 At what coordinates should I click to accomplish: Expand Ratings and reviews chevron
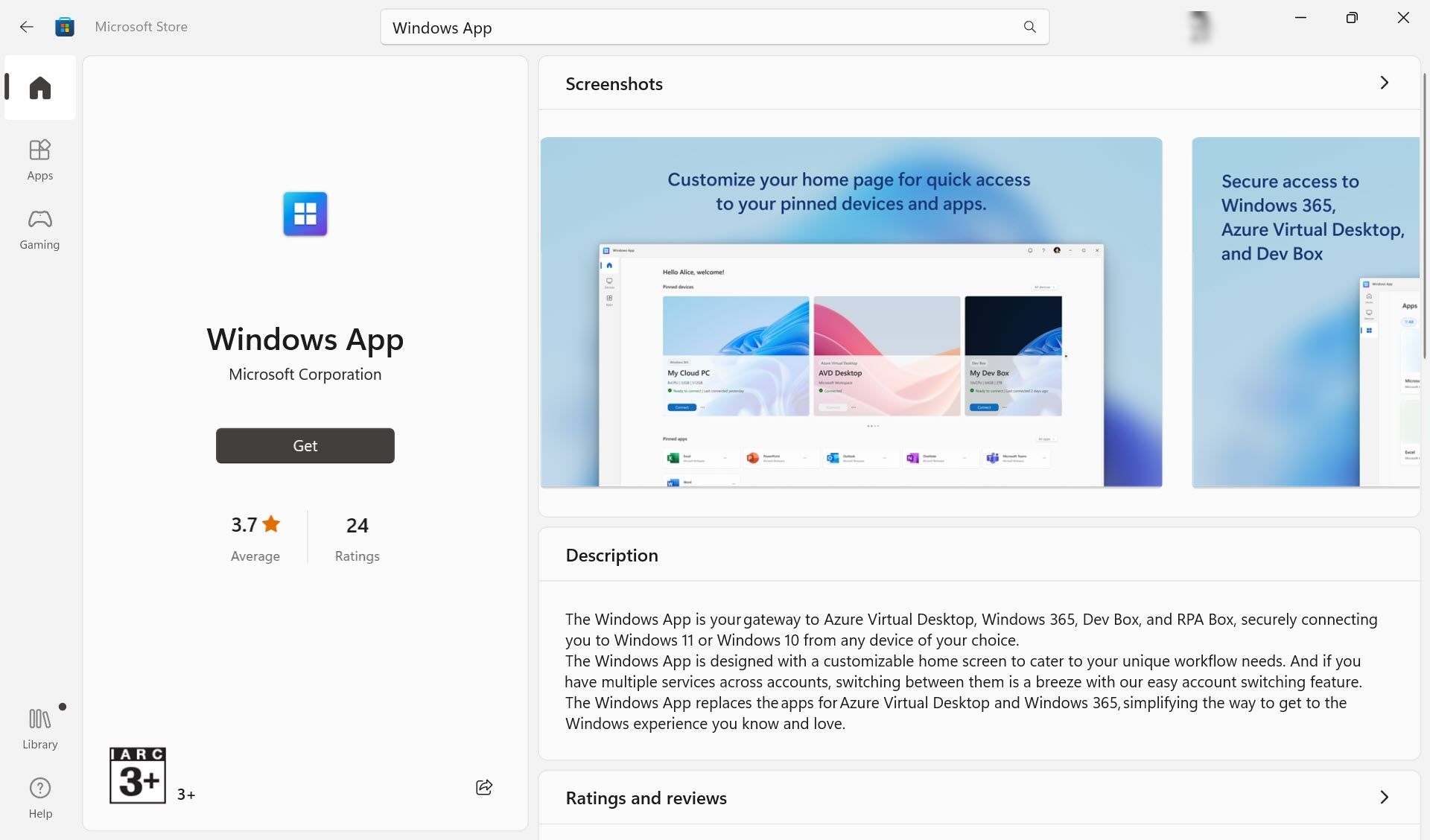point(1384,797)
